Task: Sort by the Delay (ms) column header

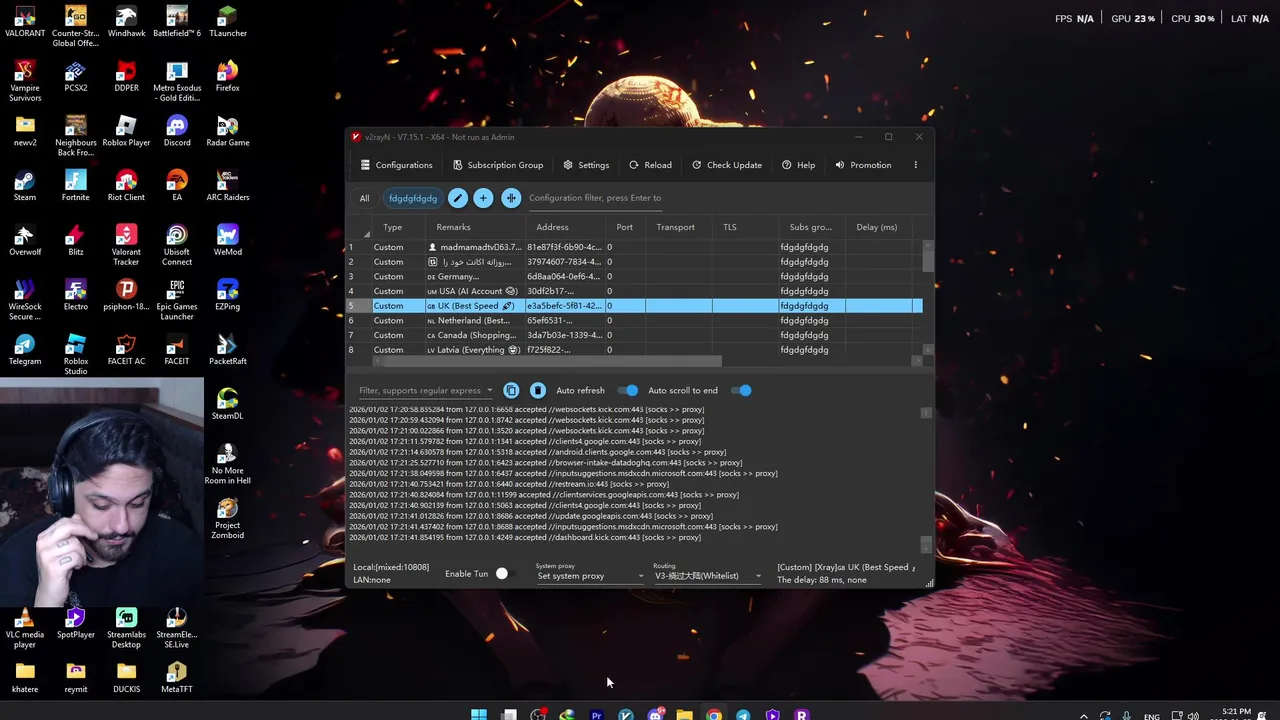Action: (x=877, y=227)
